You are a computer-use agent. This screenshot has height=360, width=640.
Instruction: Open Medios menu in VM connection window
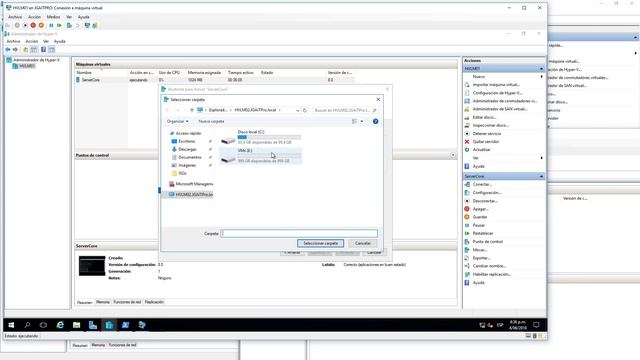click(53, 17)
